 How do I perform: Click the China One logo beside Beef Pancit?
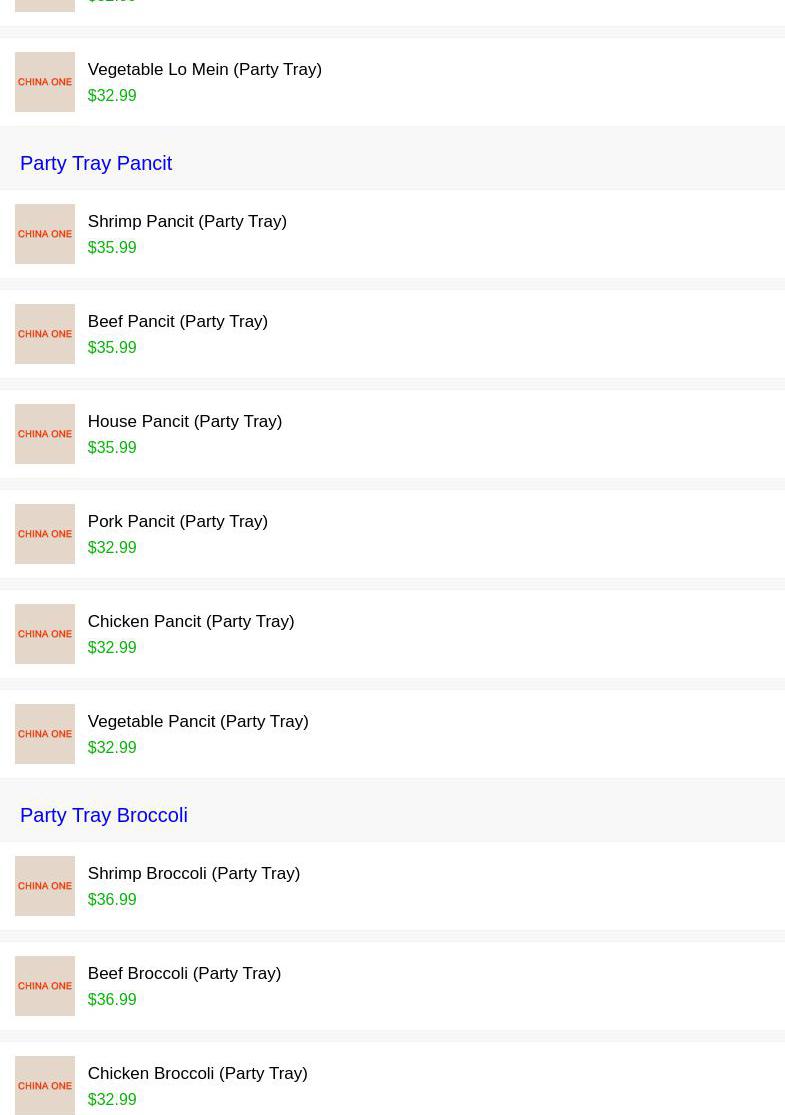[x=45, y=334]
